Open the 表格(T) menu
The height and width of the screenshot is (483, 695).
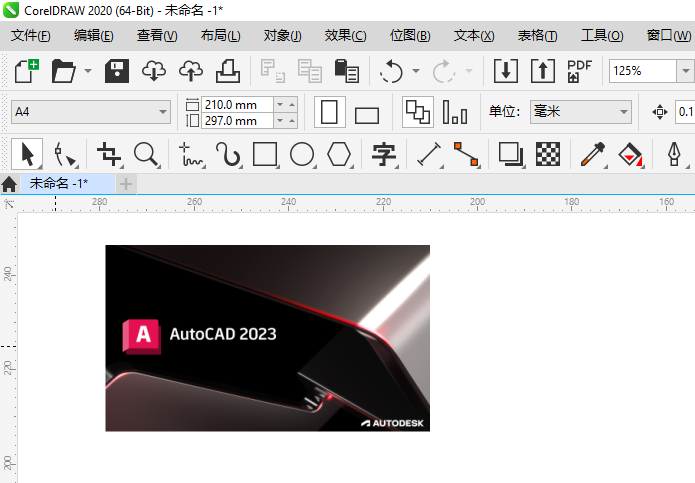(x=537, y=35)
